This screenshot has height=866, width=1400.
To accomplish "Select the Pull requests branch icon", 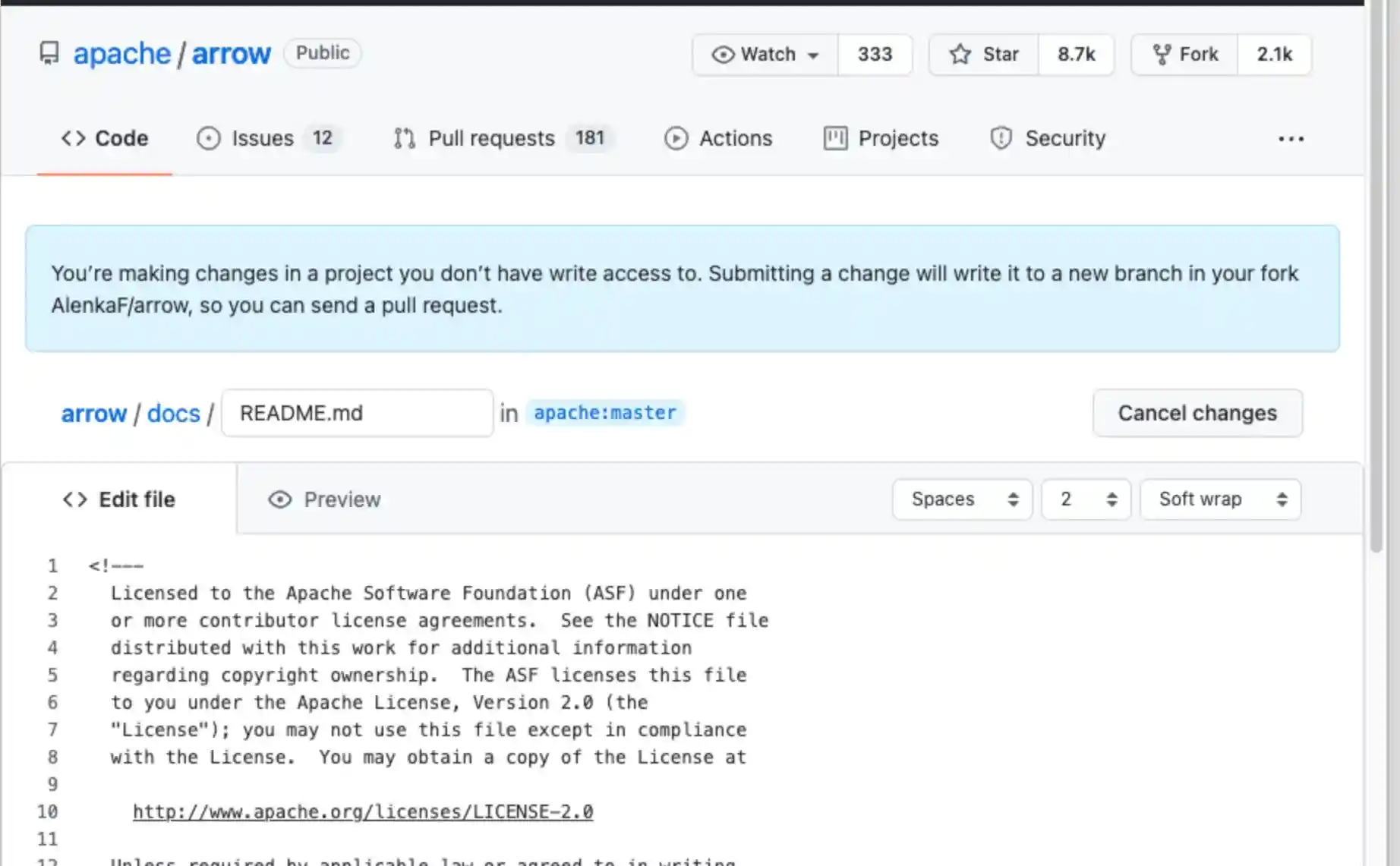I will click(403, 139).
